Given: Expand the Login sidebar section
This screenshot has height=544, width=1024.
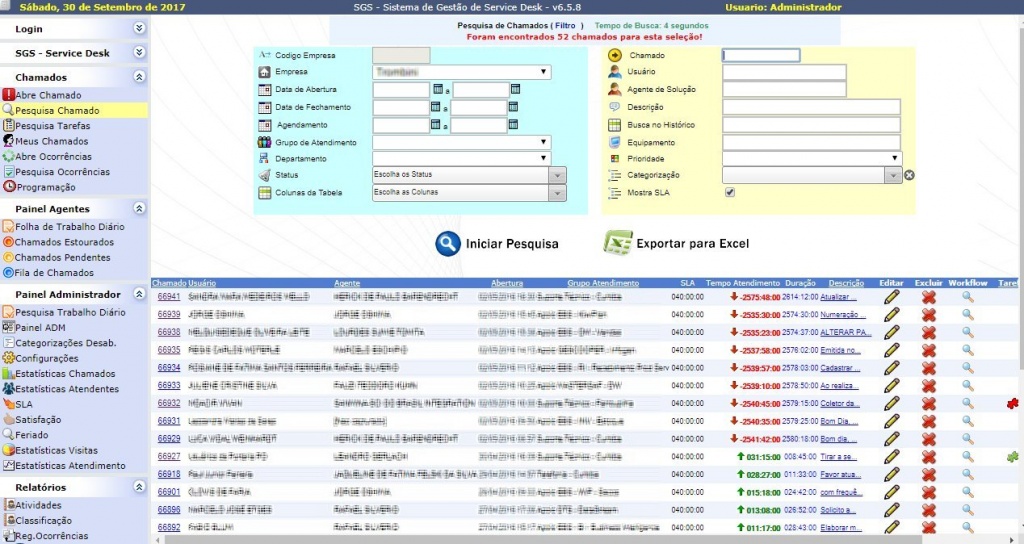Looking at the screenshot, I should [139, 29].
